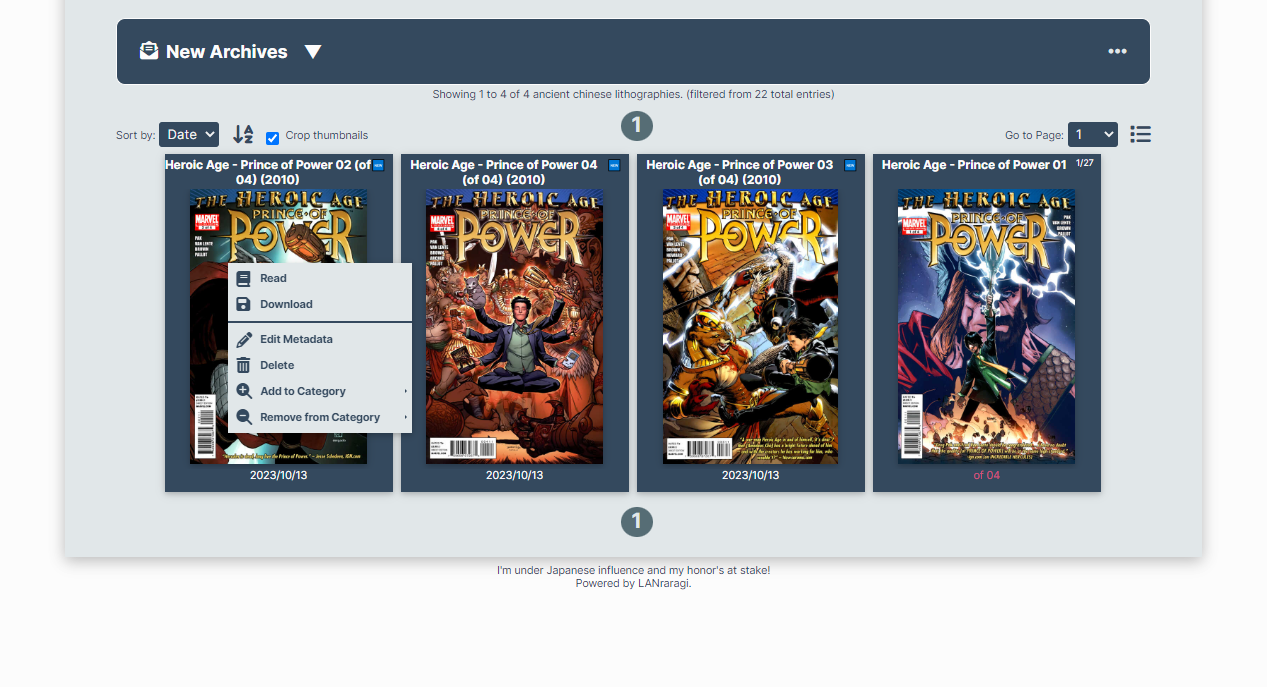Open the Sort by Date dropdown
Viewport: 1267px width, 687px height.
click(x=189, y=134)
